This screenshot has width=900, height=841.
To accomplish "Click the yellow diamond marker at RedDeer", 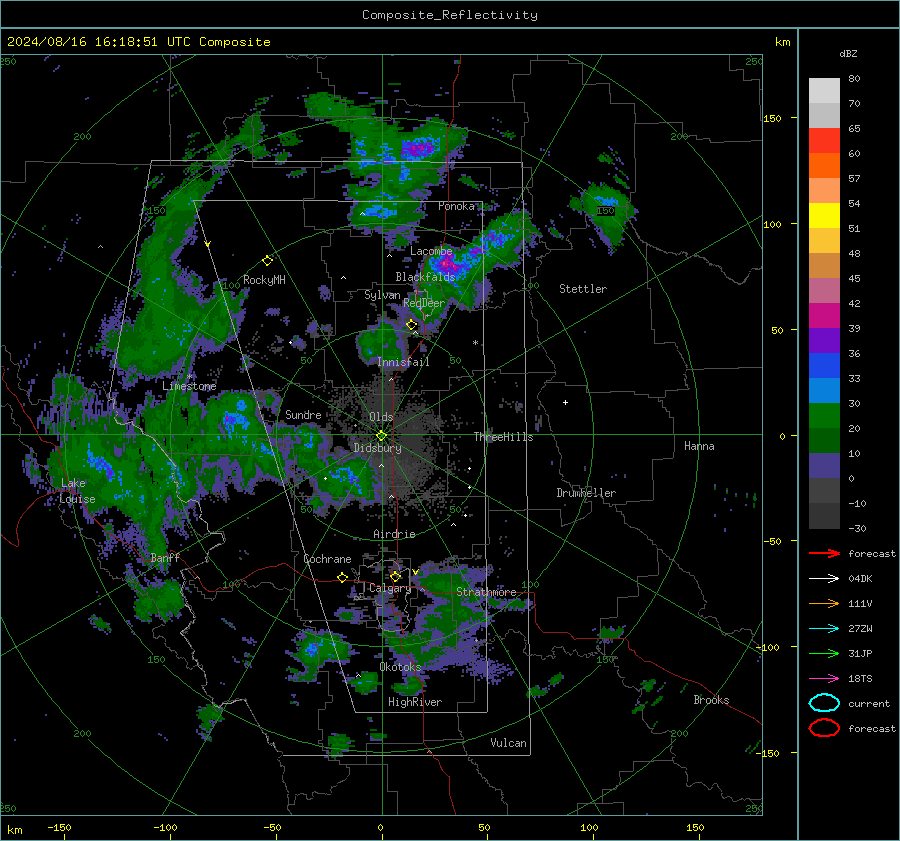I will point(412,325).
